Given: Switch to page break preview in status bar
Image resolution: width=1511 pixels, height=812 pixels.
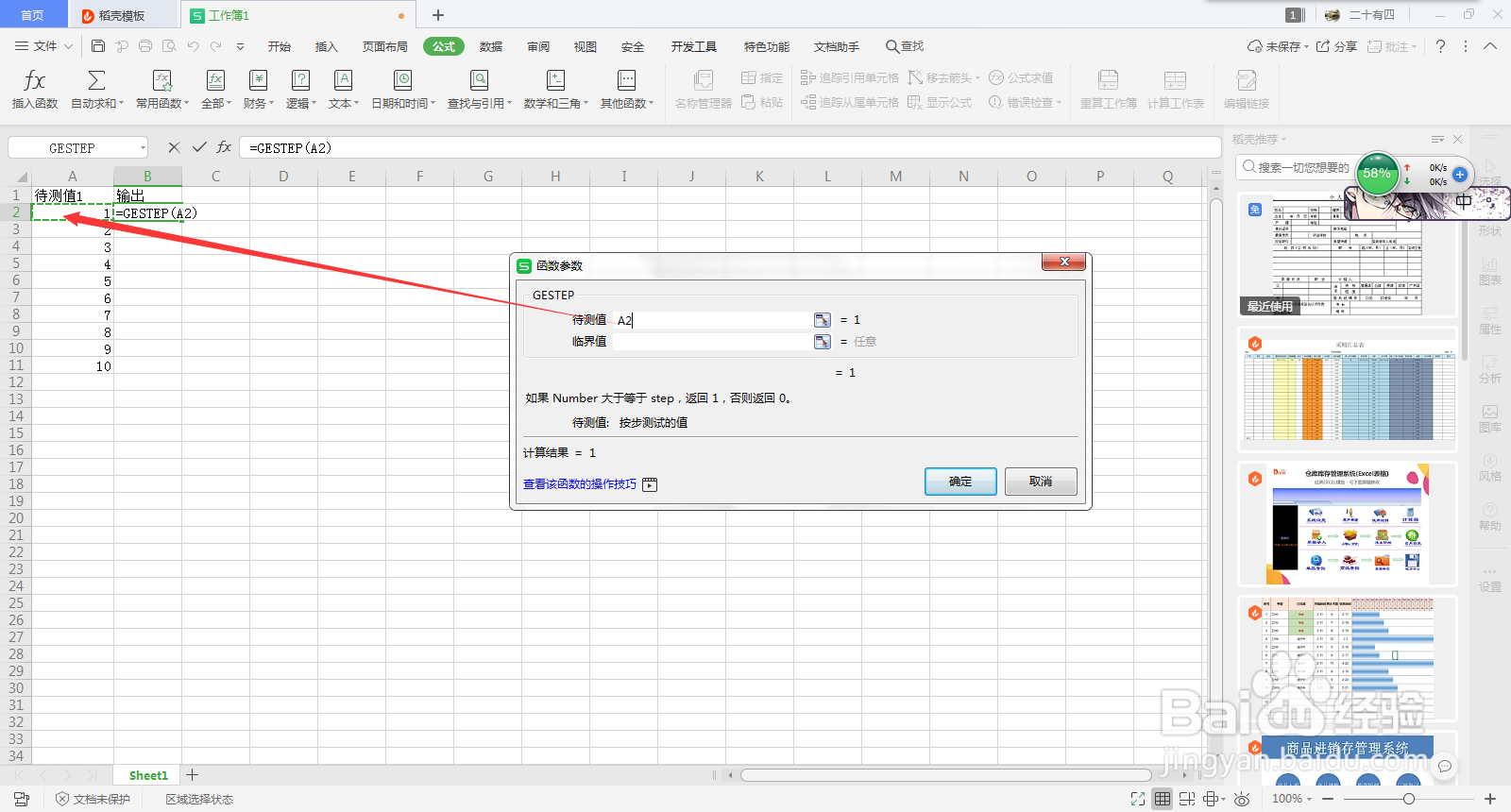Looking at the screenshot, I should click(x=1187, y=799).
